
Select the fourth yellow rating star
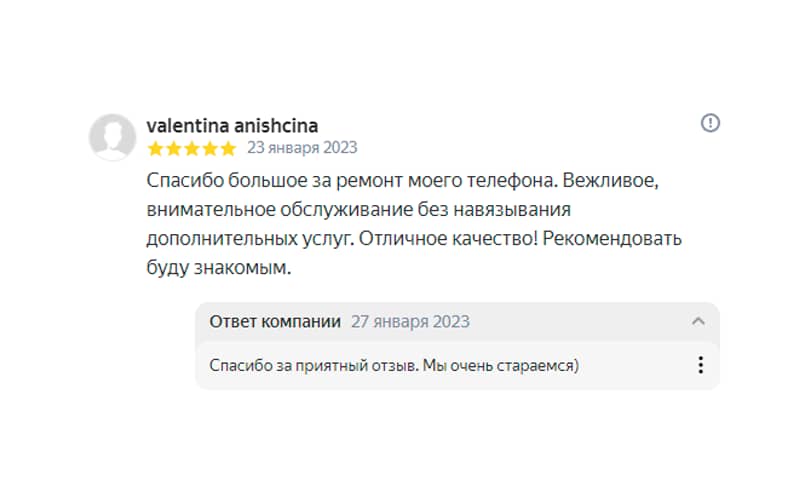click(209, 149)
